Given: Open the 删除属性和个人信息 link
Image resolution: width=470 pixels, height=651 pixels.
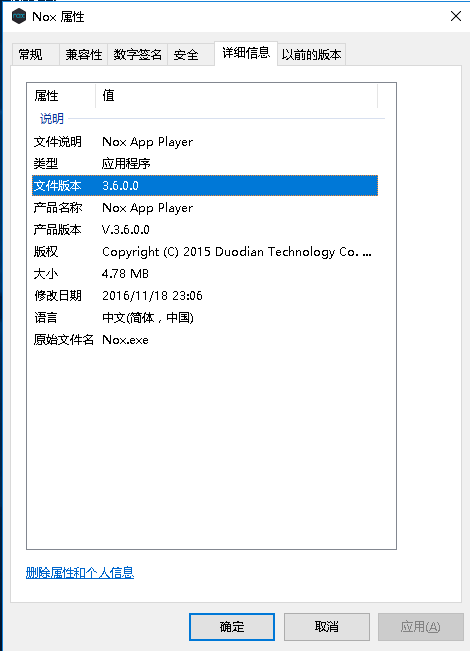Looking at the screenshot, I should tap(80, 573).
